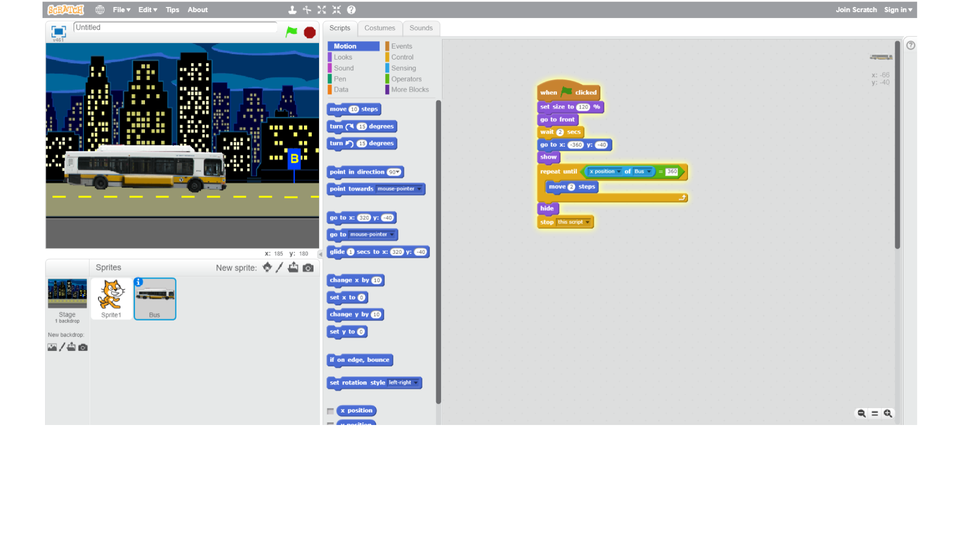Upload a sprite from file icon

[293, 268]
